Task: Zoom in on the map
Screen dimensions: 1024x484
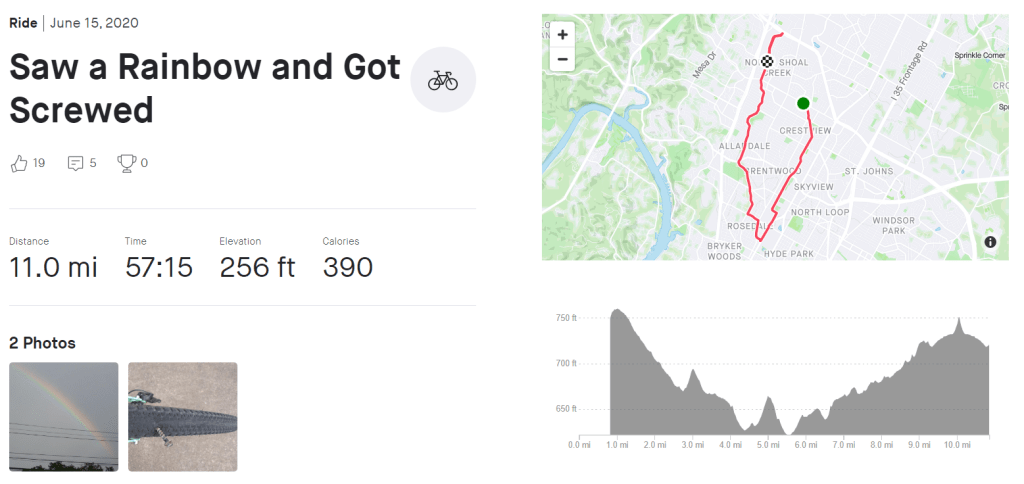Action: [562, 34]
